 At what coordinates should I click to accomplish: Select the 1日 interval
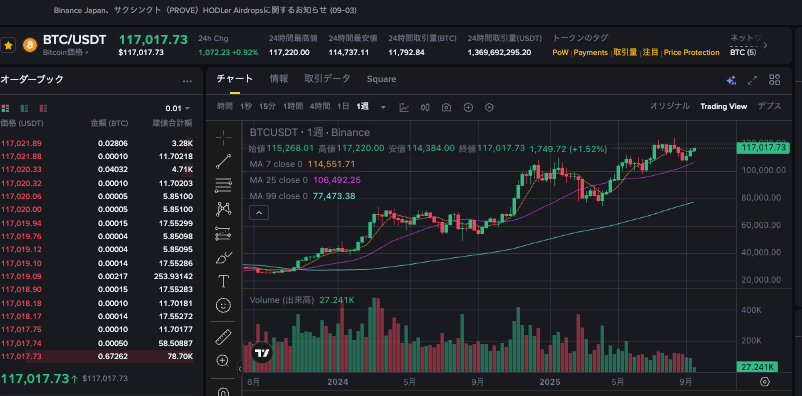[x=343, y=106]
